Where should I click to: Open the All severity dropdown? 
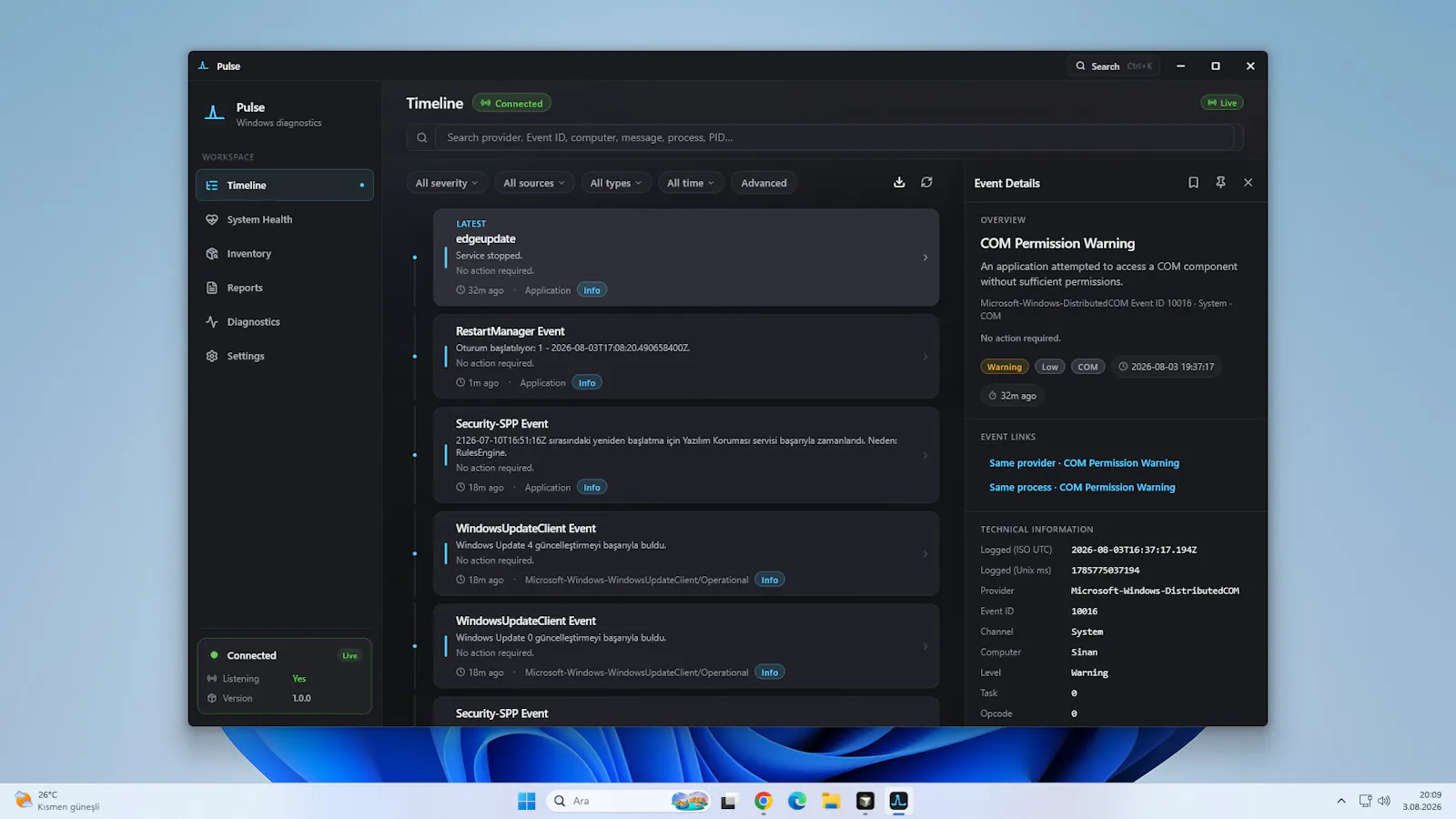[447, 183]
